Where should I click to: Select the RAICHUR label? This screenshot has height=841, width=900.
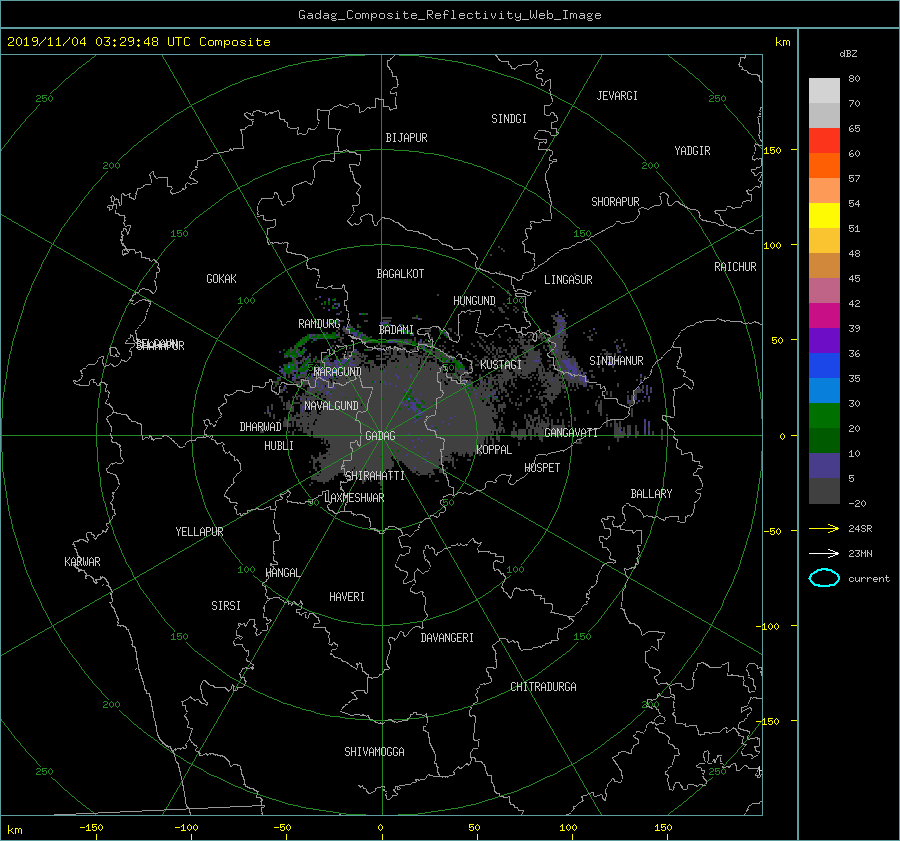(x=735, y=267)
